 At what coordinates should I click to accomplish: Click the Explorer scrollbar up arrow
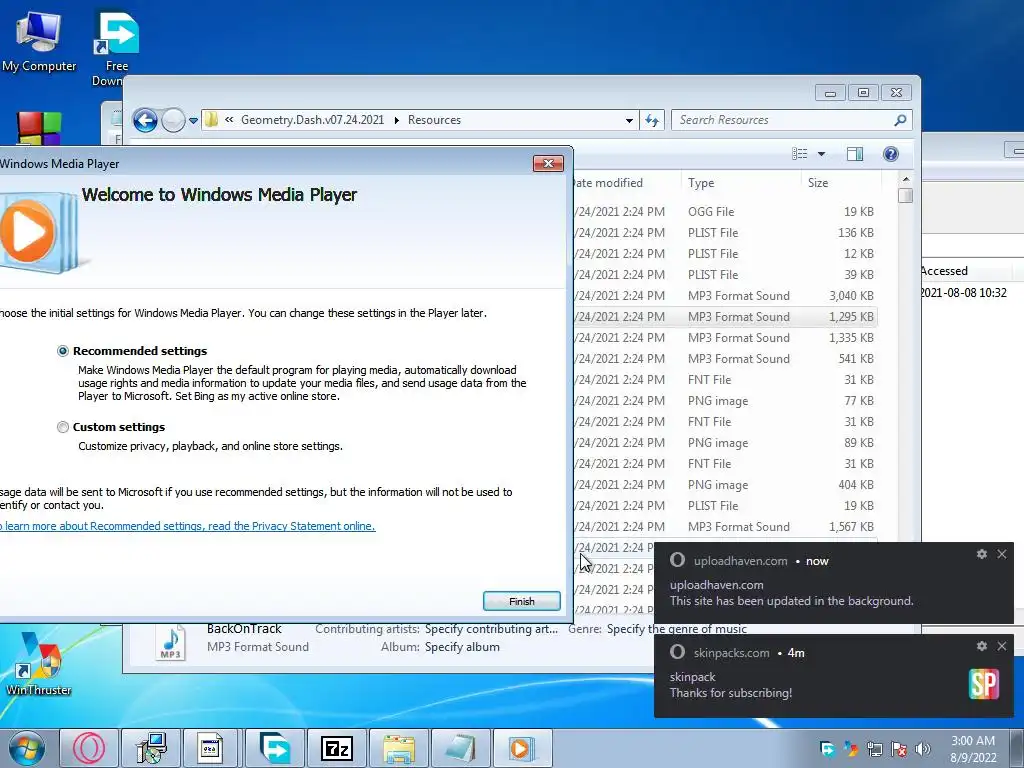905,179
